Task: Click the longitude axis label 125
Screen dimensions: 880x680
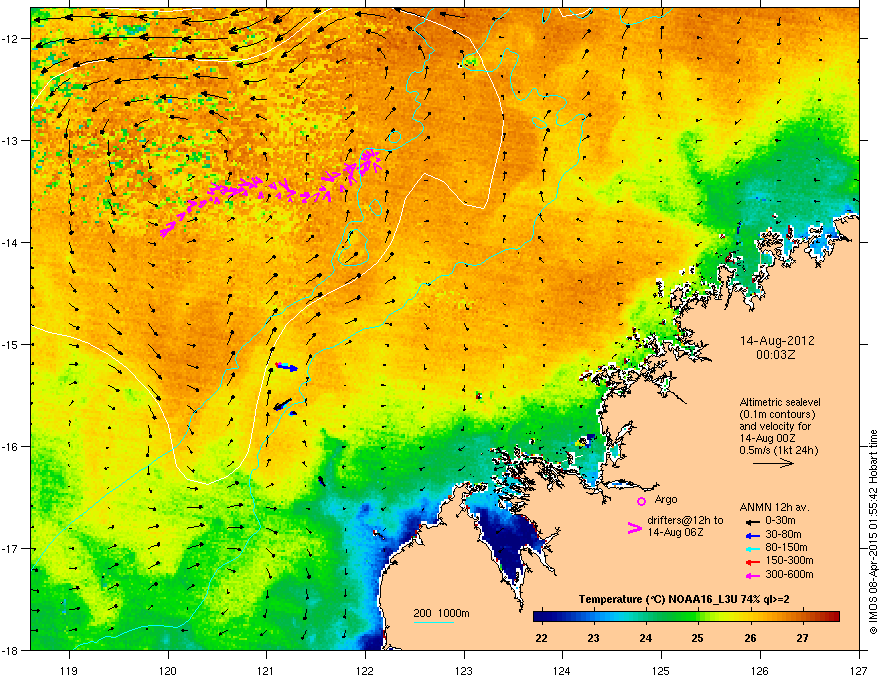Action: coord(661,670)
